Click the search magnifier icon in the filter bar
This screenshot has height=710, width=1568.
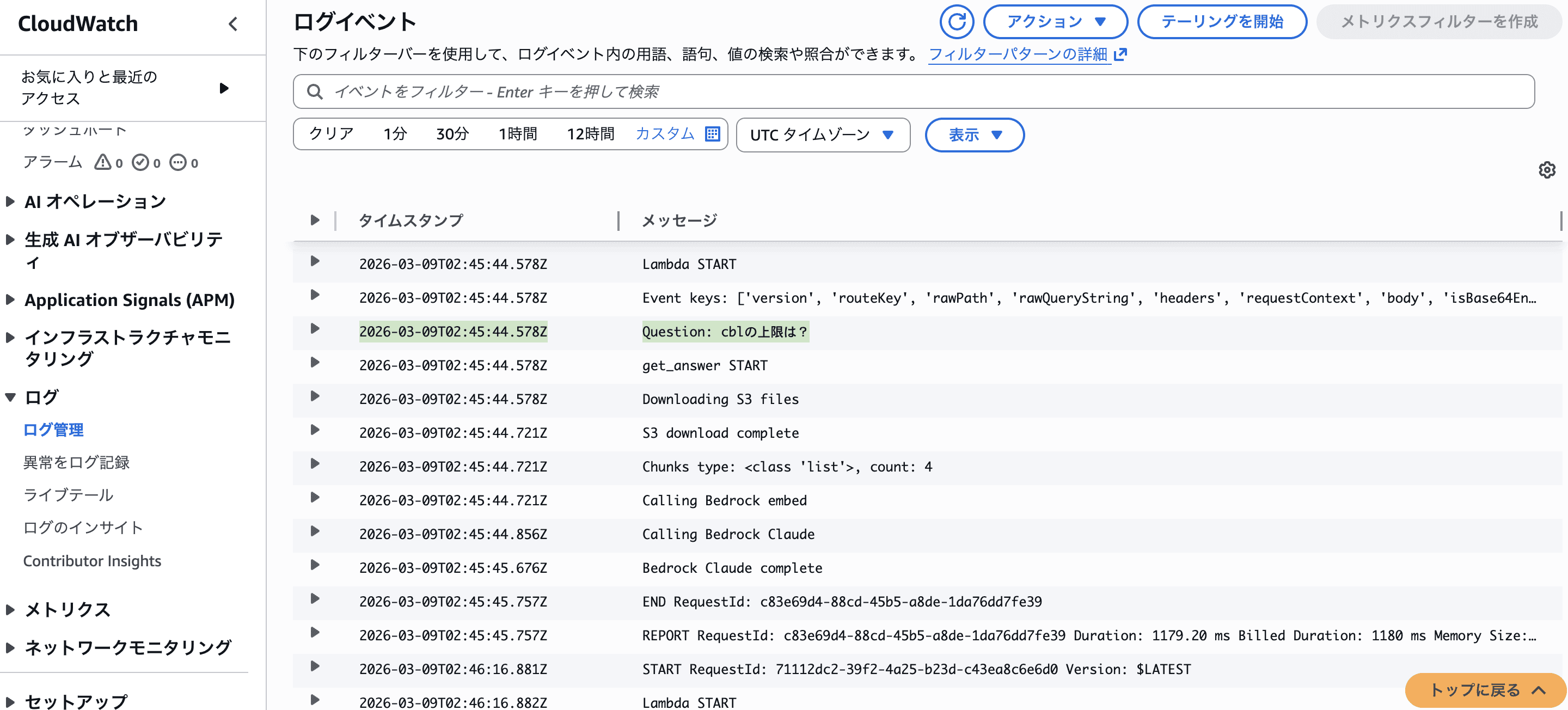tap(315, 91)
